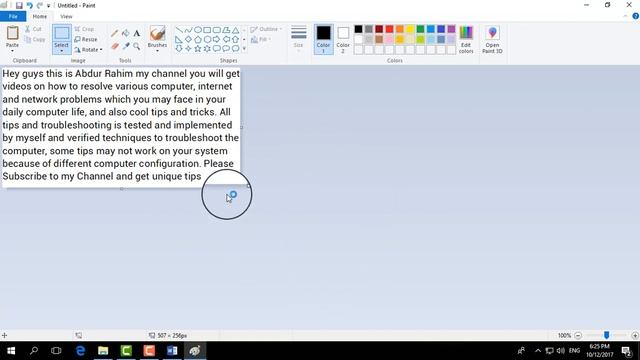Image resolution: width=640 pixels, height=360 pixels.
Task: Choose the Polygon shape
Action: tap(226, 30)
